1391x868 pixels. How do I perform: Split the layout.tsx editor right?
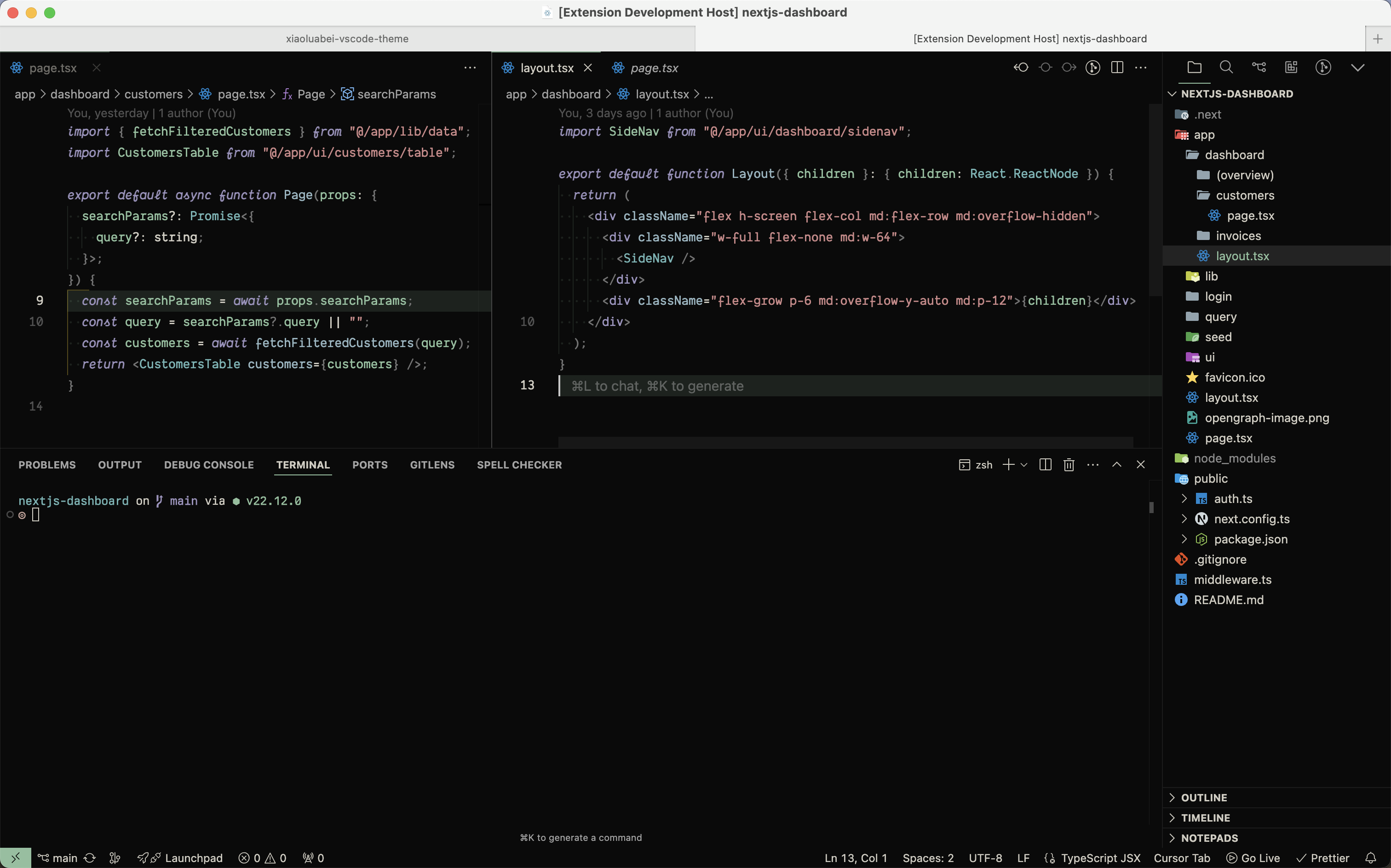coord(1117,67)
